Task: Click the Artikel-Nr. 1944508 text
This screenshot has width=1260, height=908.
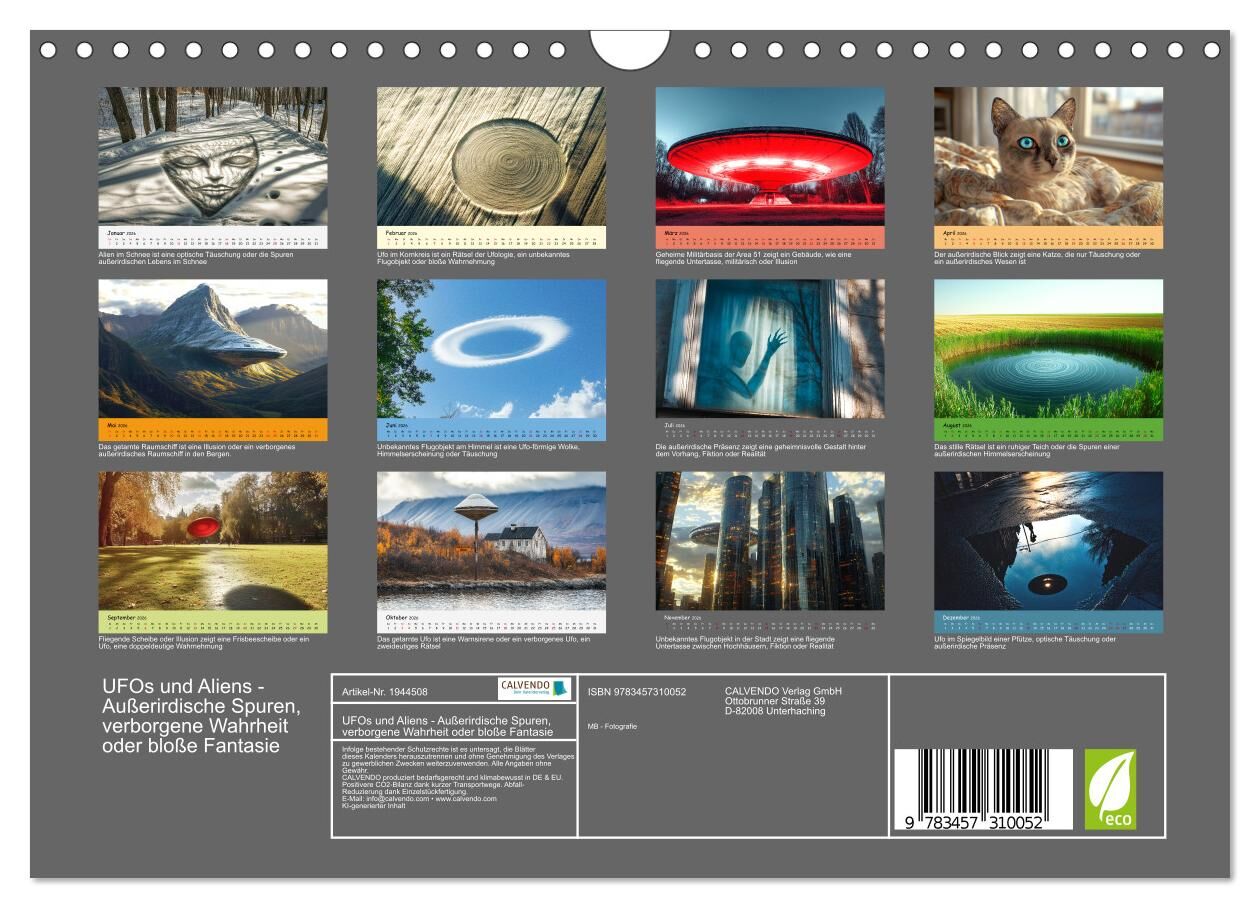Action: [385, 691]
